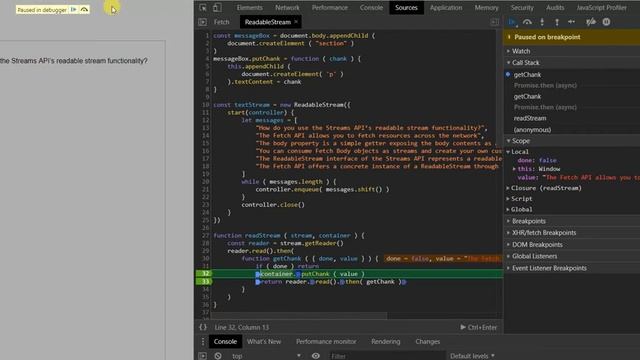Clear the console icon
Image resolution: width=640 pixels, height=360 pixels.
(x=218, y=356)
